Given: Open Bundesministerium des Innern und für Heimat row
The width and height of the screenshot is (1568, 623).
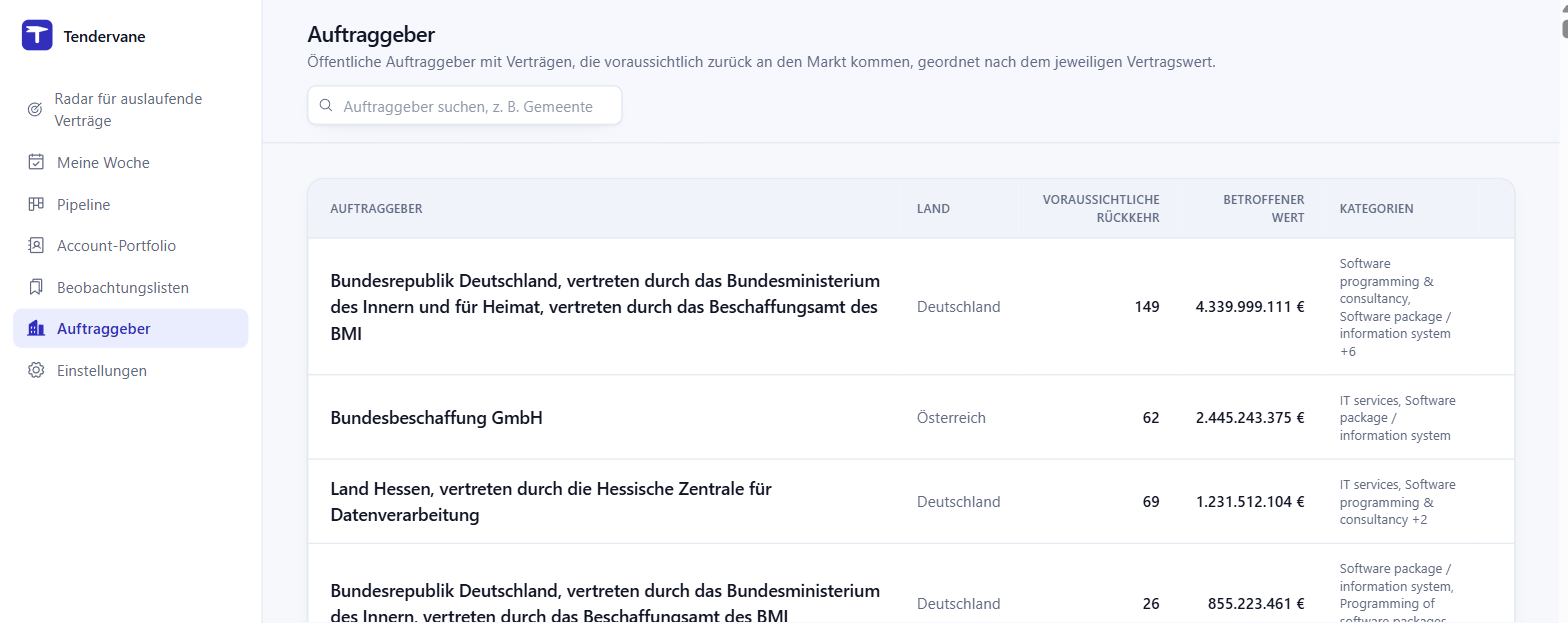Looking at the screenshot, I should [x=911, y=307].
